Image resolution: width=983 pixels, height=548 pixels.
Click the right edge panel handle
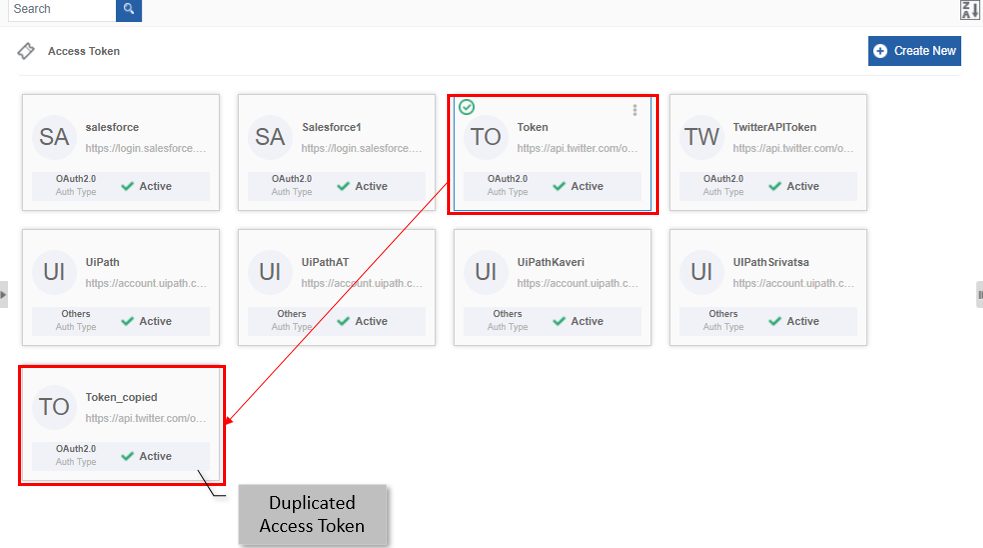(979, 295)
